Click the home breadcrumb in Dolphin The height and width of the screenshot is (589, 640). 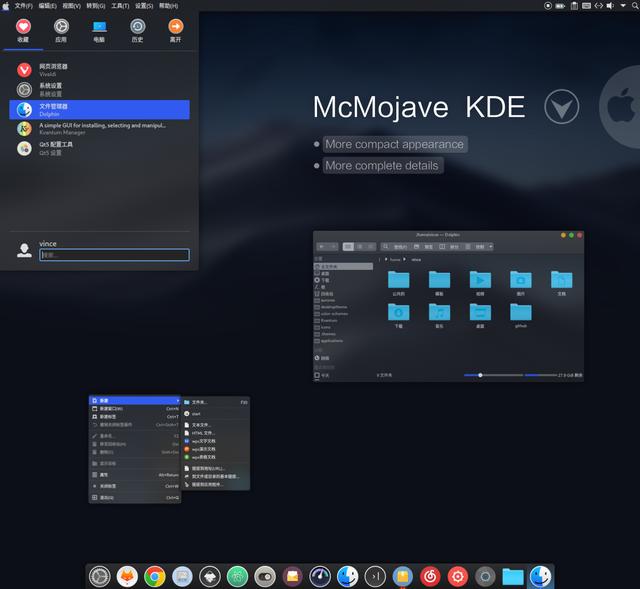(395, 260)
